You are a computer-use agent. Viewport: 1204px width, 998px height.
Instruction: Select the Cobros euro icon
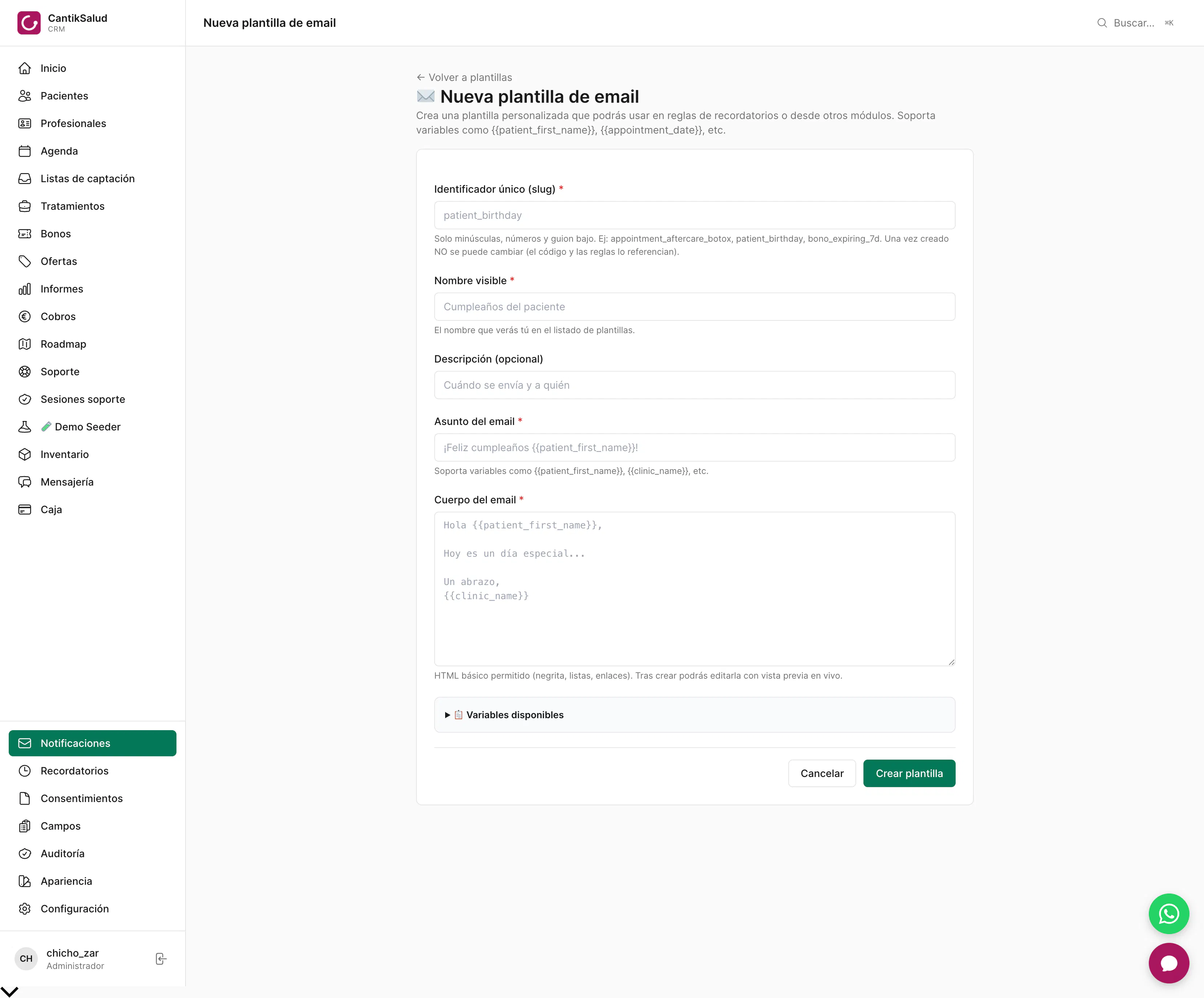tap(25, 316)
